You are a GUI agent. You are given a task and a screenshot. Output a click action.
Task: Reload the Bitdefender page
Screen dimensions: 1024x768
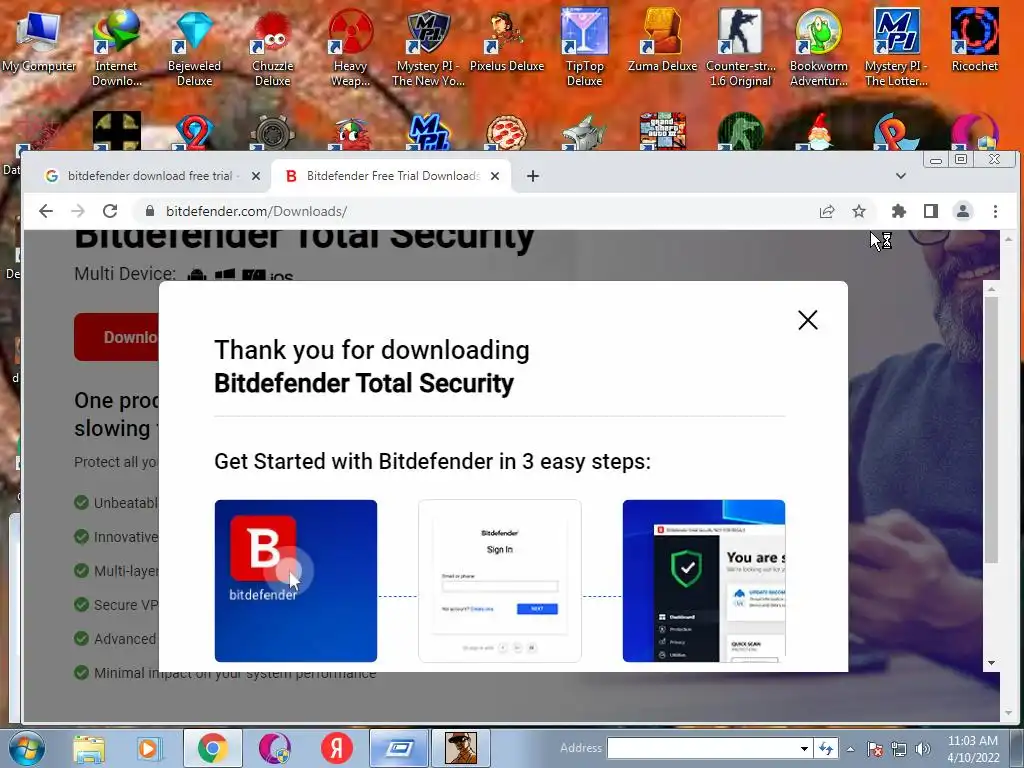pyautogui.click(x=110, y=211)
